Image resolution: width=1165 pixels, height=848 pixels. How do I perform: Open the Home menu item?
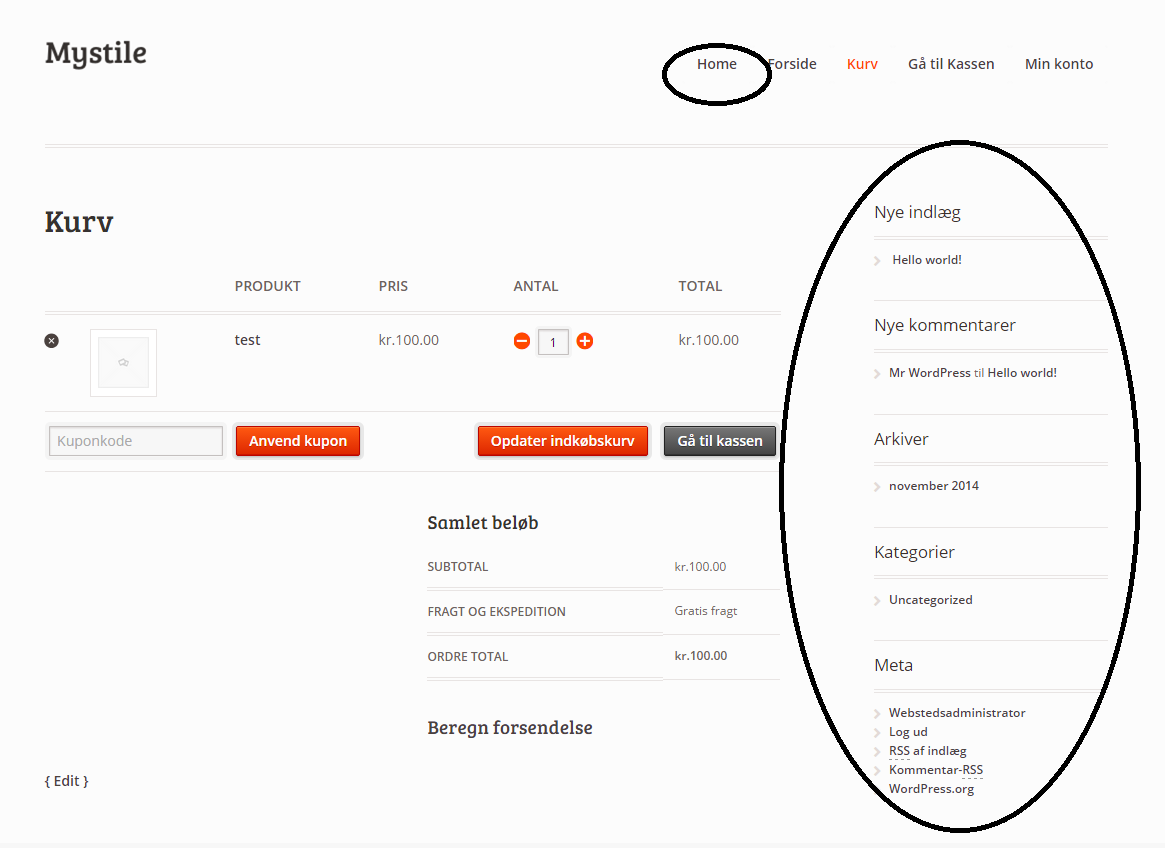point(716,64)
